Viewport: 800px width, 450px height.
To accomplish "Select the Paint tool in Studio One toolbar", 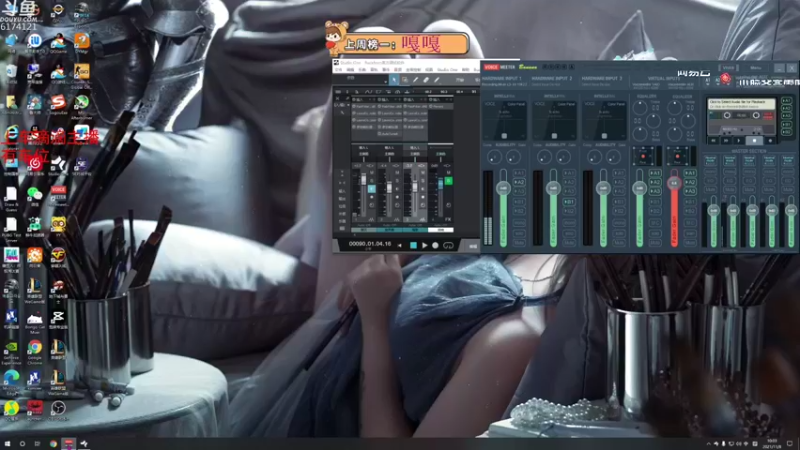I will (437, 80).
